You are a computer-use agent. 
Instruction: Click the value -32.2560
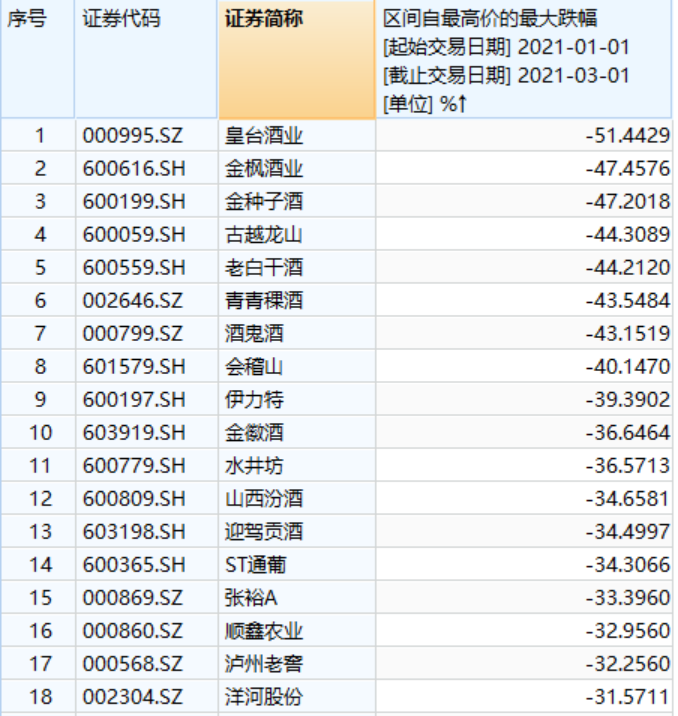[628, 663]
